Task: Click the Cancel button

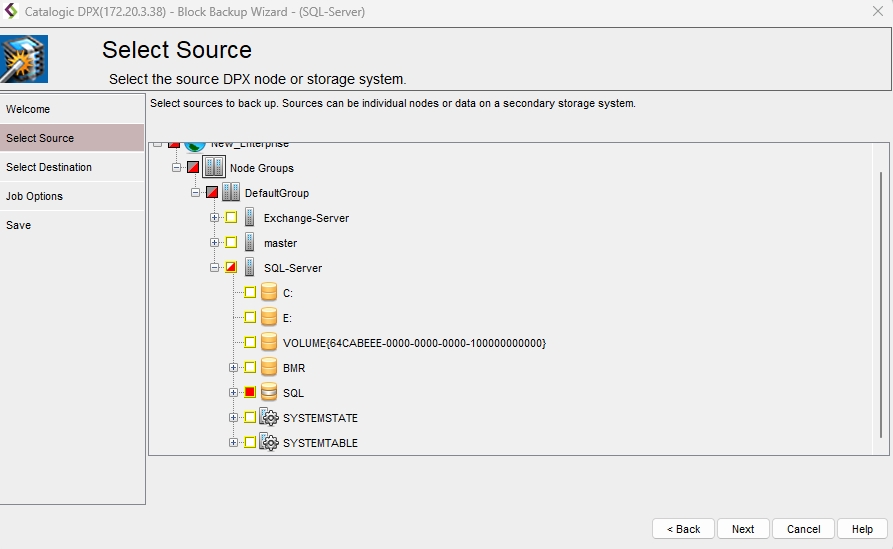Action: [x=803, y=529]
